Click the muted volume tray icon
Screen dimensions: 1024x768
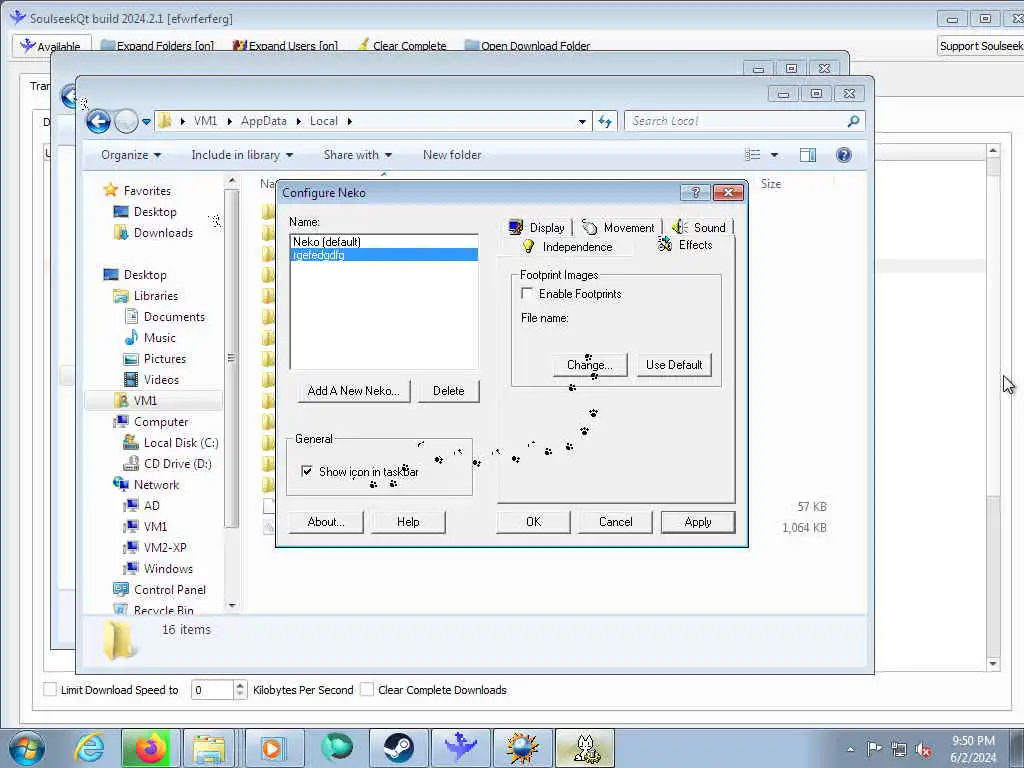click(x=923, y=749)
